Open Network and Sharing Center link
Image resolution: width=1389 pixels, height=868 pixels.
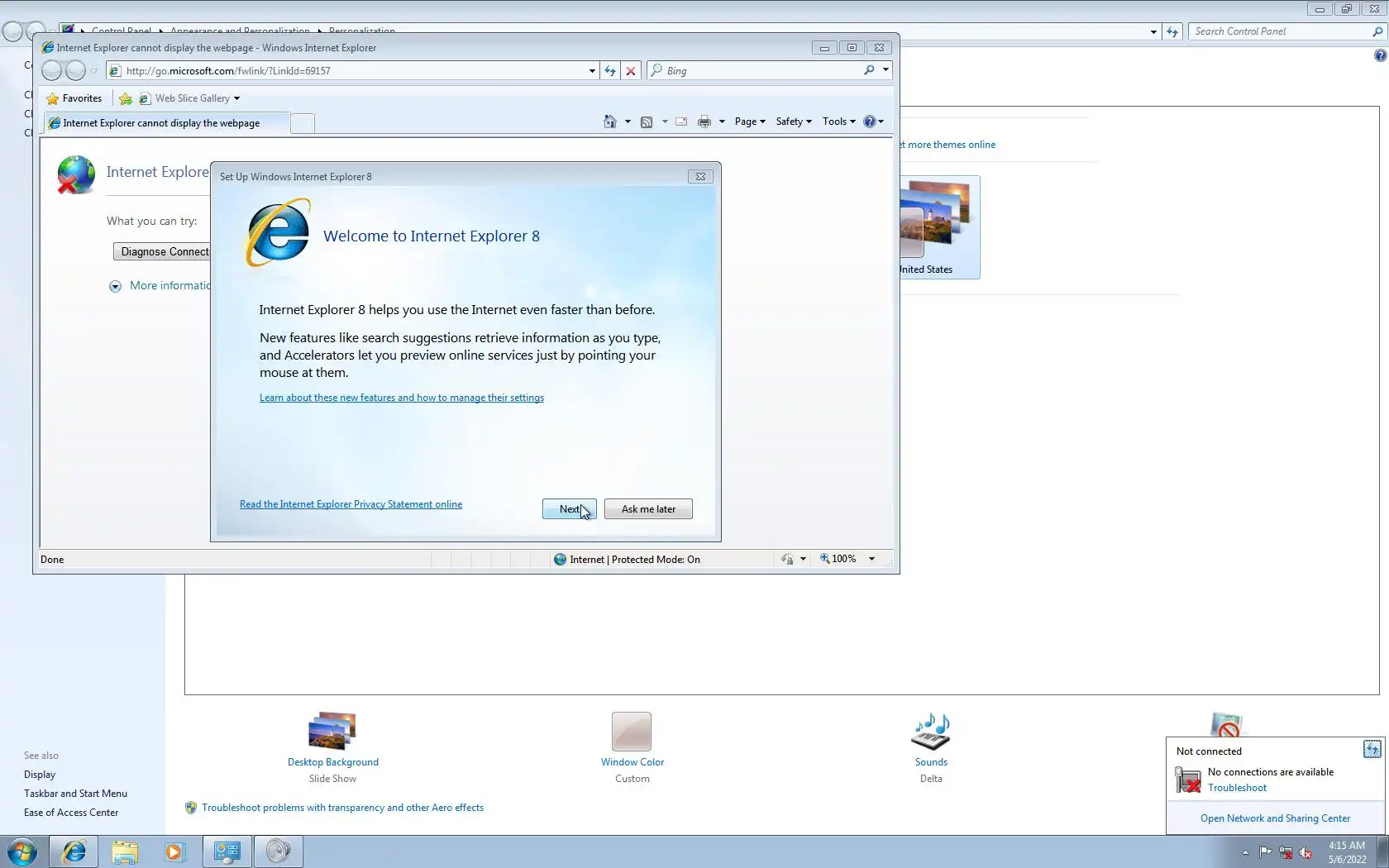[1275, 818]
